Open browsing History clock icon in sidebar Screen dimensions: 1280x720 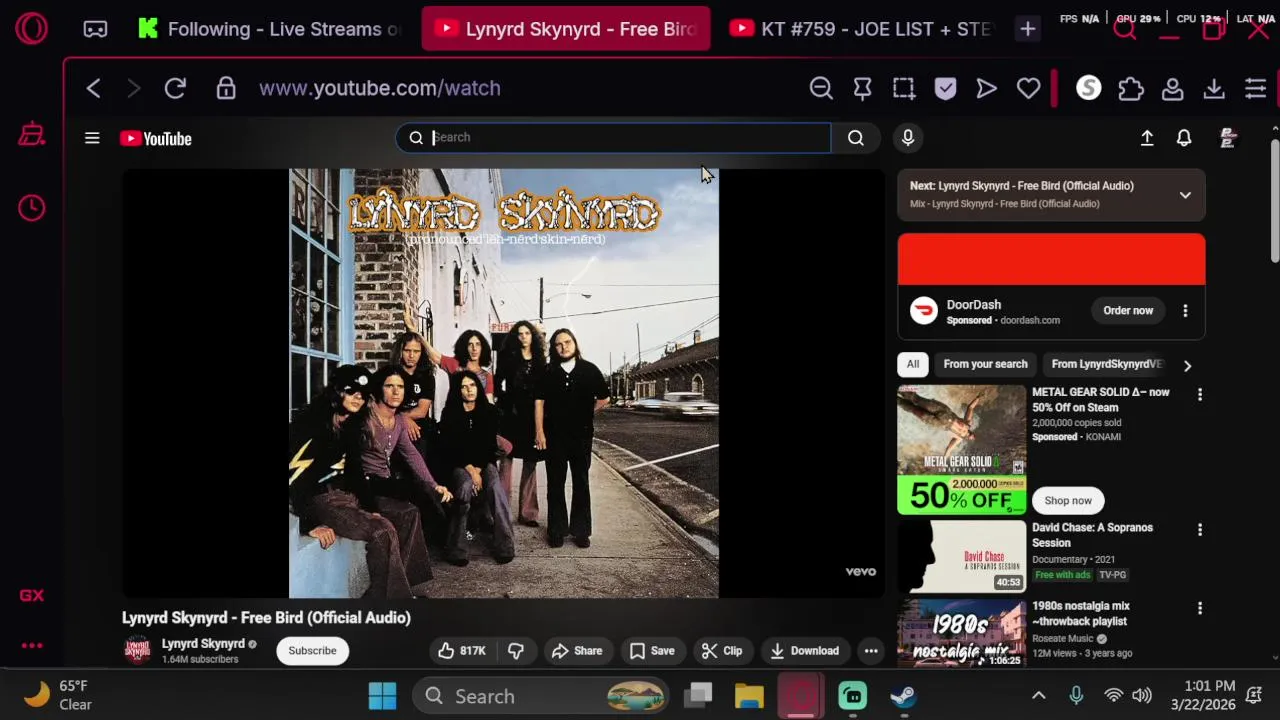pyautogui.click(x=32, y=207)
